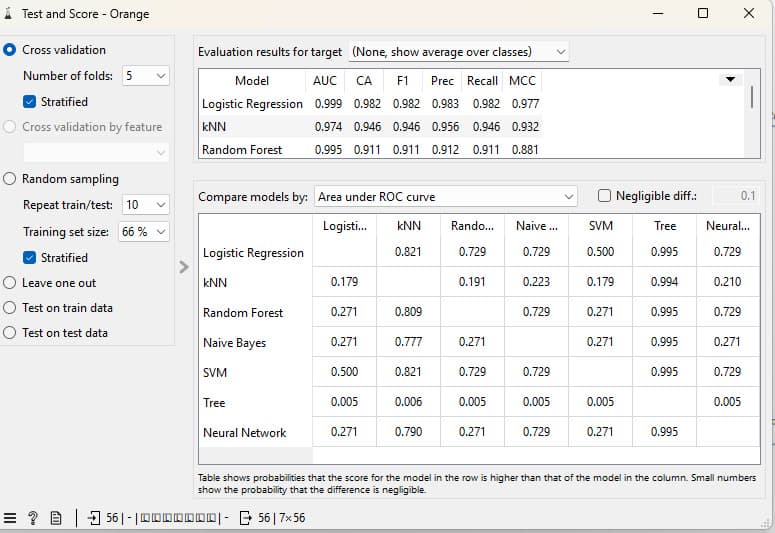Enable the Negligible diff. checkbox
Image resolution: width=775 pixels, height=533 pixels.
click(604, 196)
